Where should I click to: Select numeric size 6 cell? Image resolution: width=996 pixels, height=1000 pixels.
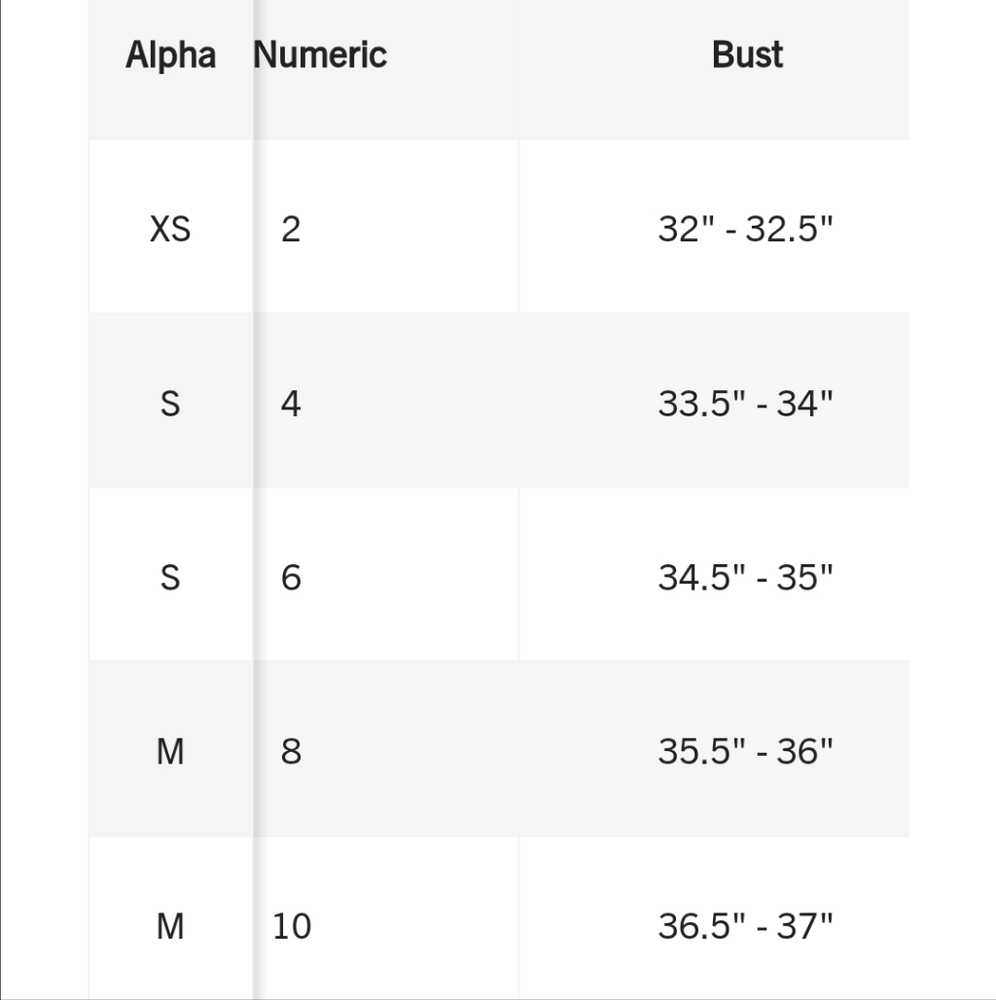(290, 577)
